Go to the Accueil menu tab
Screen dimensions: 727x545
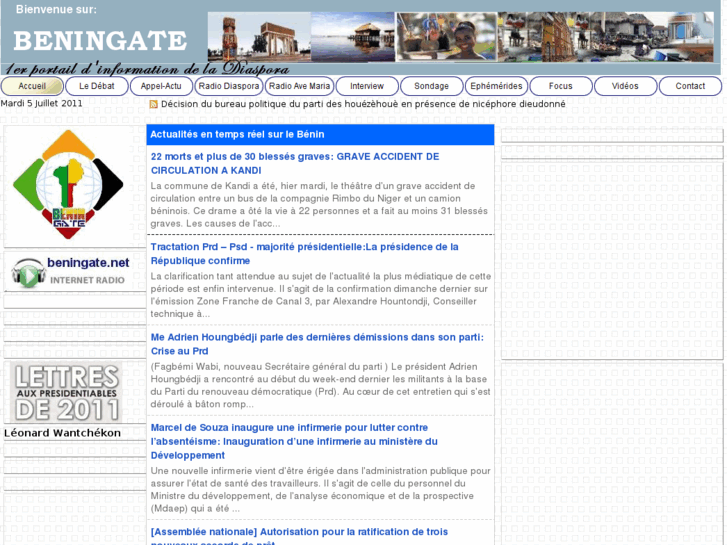pos(32,86)
